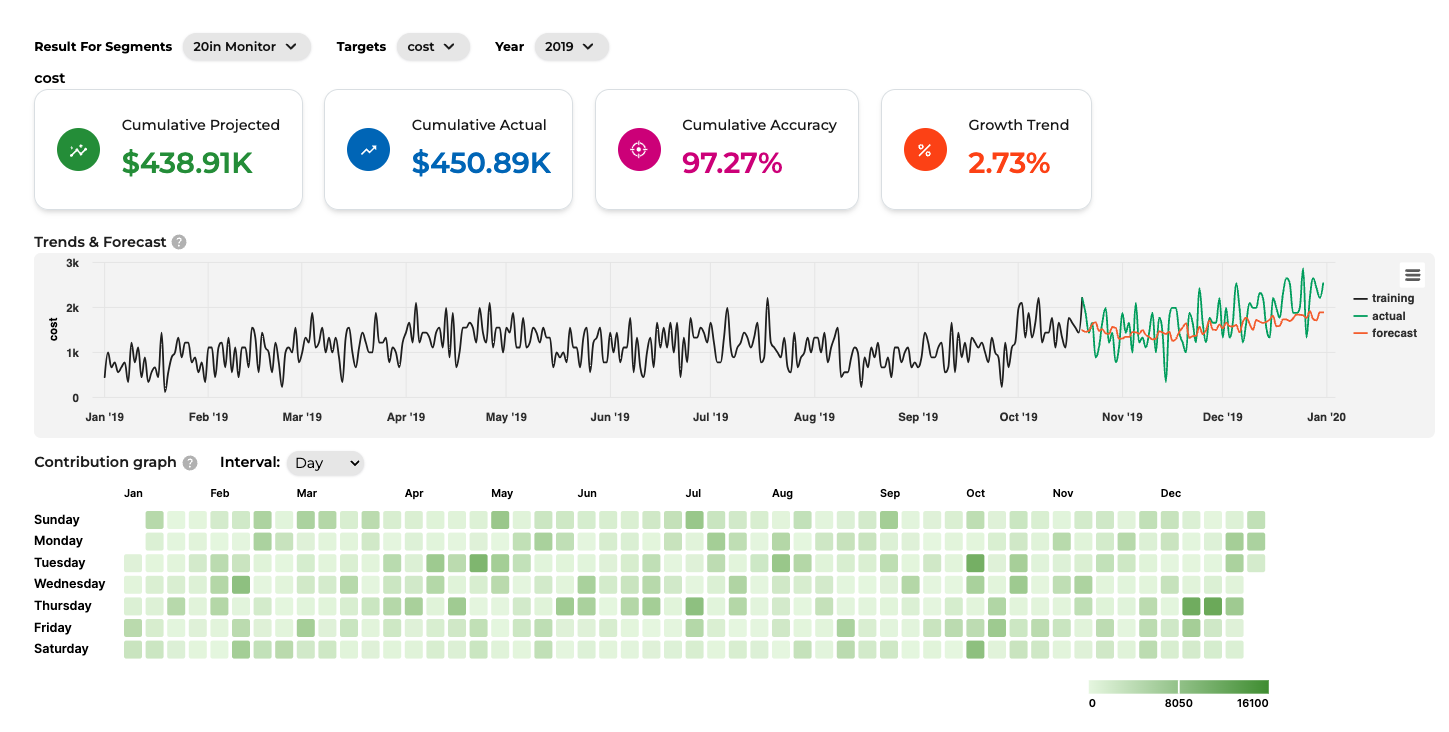Image resolution: width=1449 pixels, height=732 pixels.
Task: Click the pink Cumulative Accuracy target icon
Action: click(639, 150)
